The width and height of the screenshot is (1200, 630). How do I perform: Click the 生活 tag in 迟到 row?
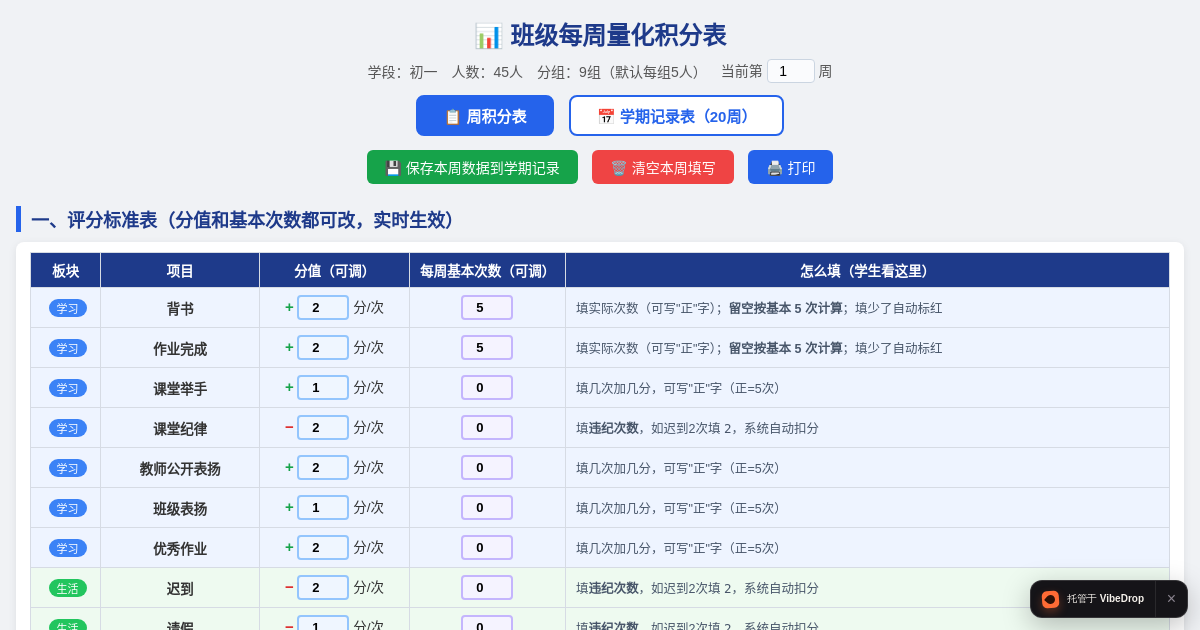(68, 588)
